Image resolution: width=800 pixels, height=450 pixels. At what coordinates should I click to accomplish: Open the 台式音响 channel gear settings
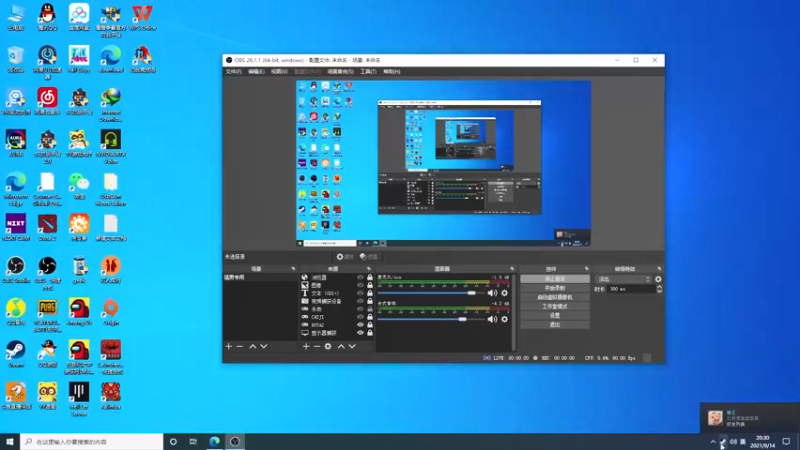(505, 319)
